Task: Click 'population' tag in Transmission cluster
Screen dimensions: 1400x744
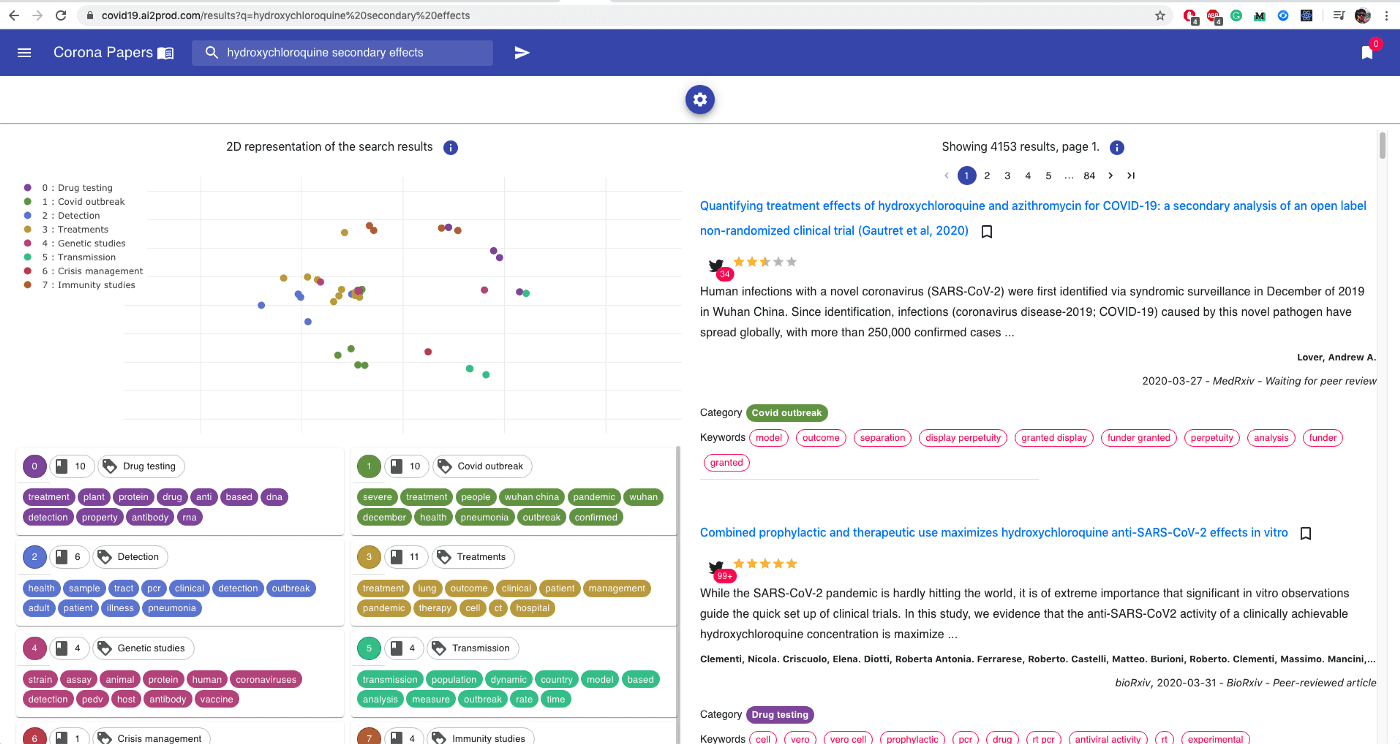Action: pos(455,680)
